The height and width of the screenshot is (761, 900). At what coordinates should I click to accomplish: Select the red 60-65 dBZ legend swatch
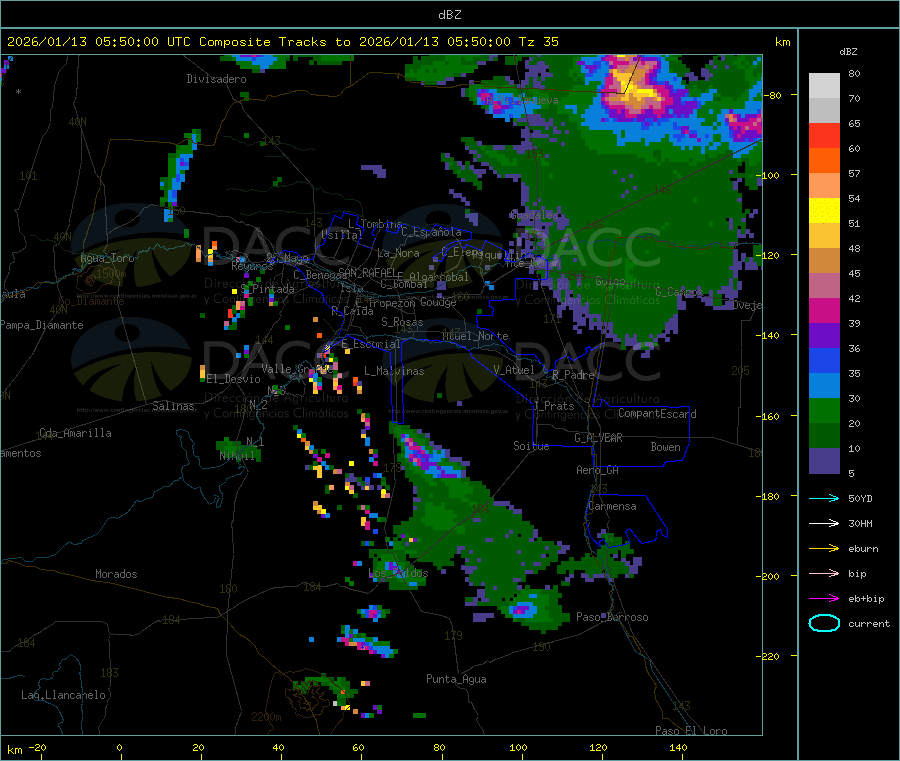coord(824,135)
